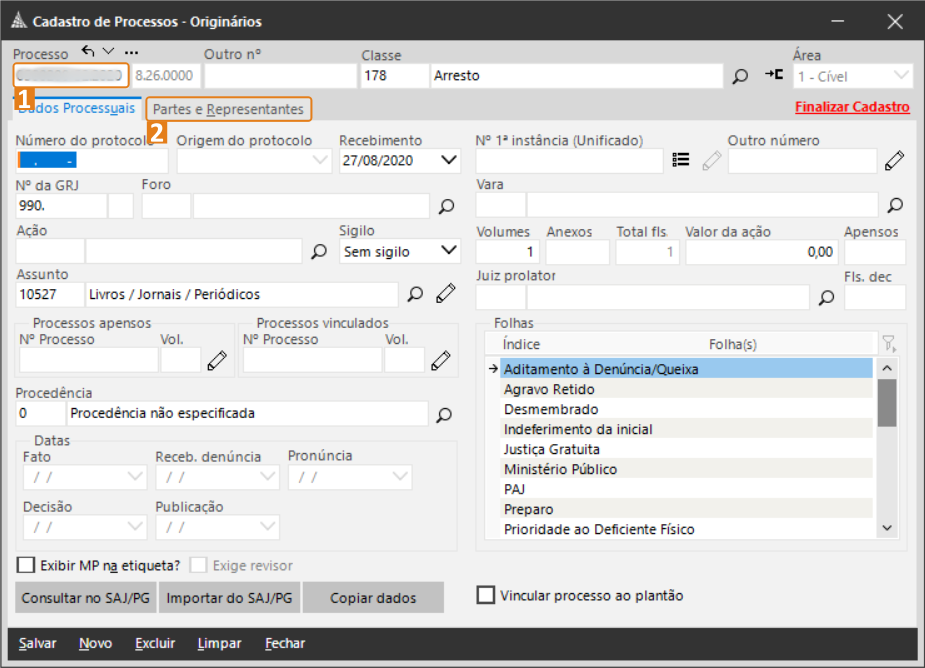
Task: Open the three-dots menu beside Processo
Action: pos(131,52)
